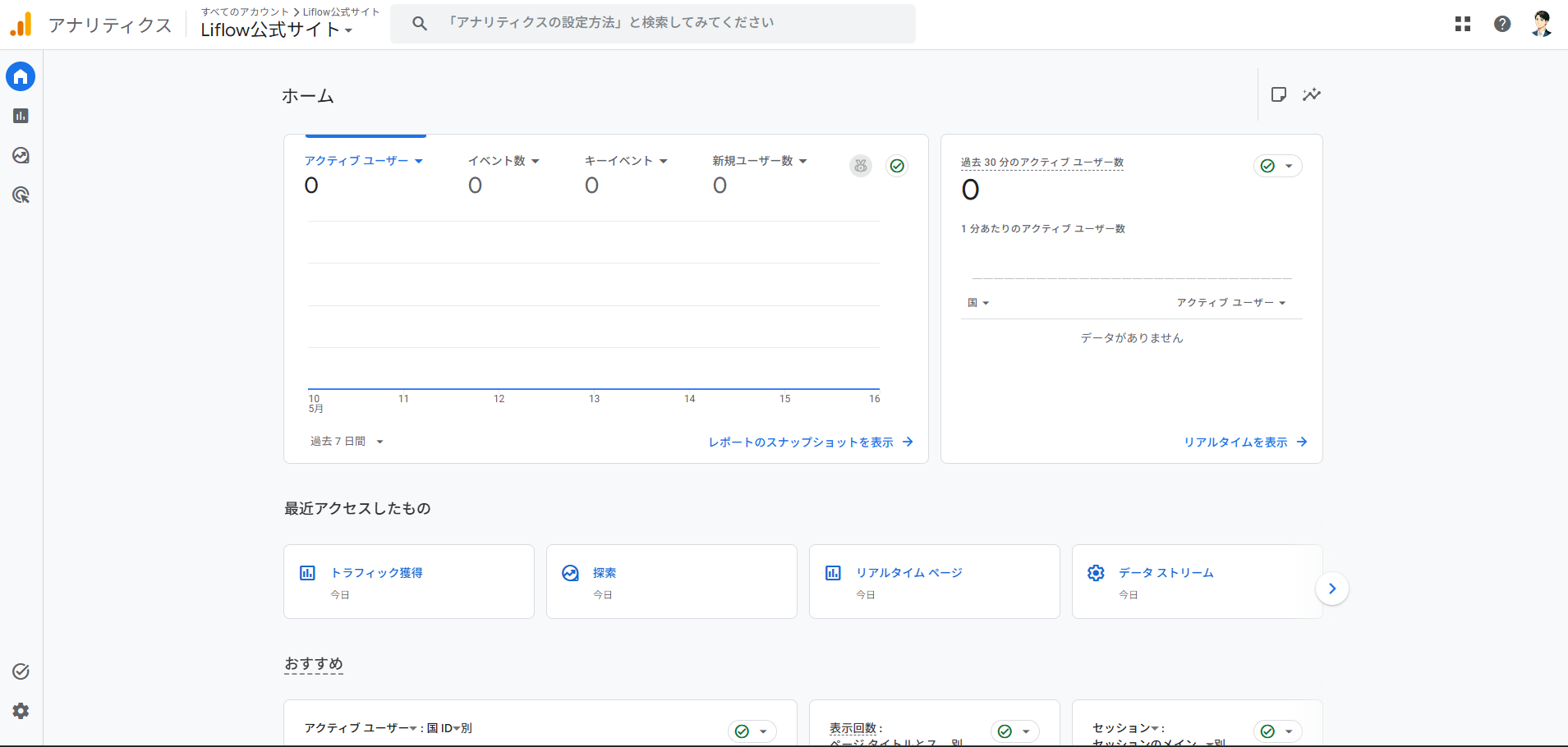Click the Analytics search input field
The image size is (1568, 747).
tap(653, 23)
